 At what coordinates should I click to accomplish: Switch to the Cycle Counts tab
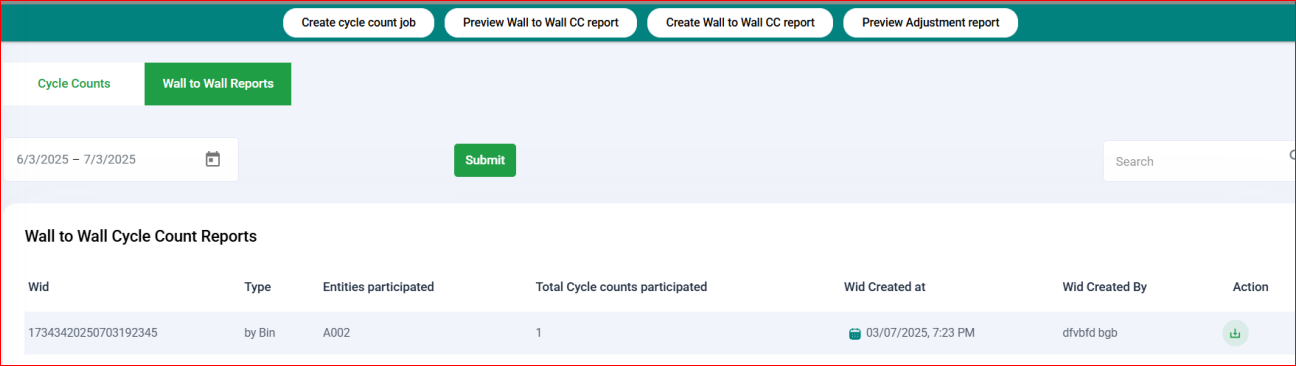[74, 84]
